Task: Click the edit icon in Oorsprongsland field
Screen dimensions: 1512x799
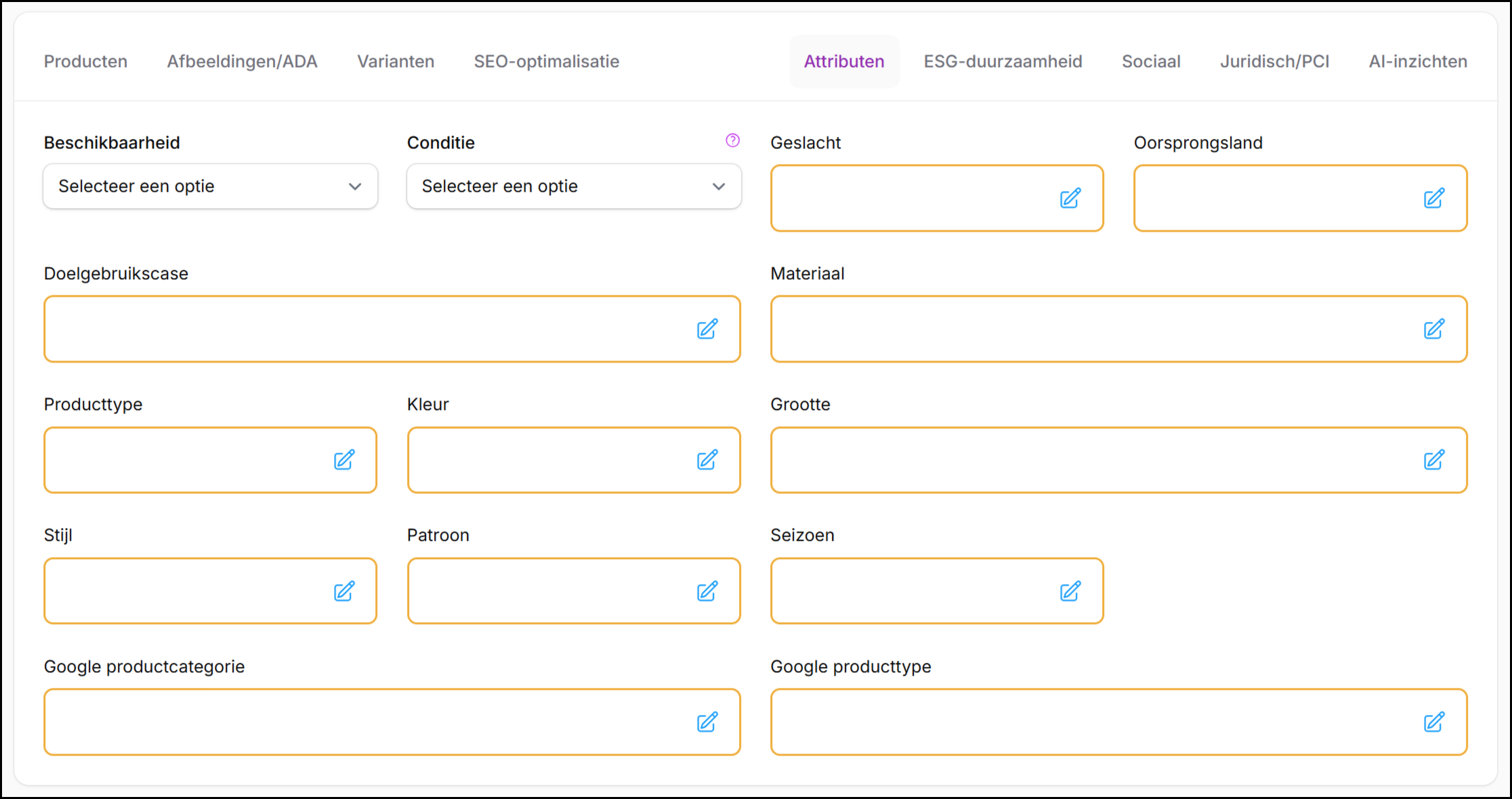Action: (1433, 199)
